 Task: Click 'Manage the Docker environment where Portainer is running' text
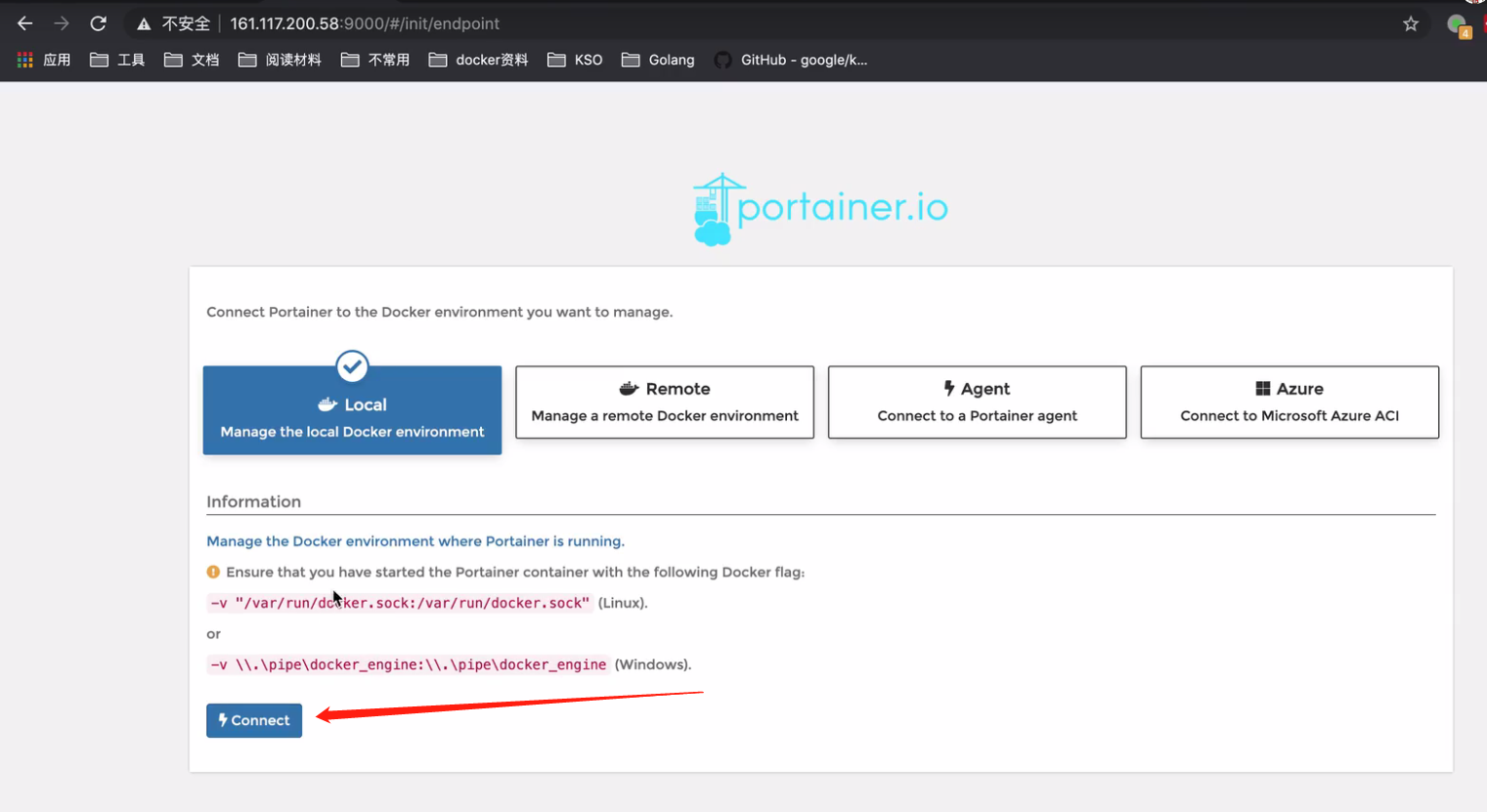coord(415,541)
